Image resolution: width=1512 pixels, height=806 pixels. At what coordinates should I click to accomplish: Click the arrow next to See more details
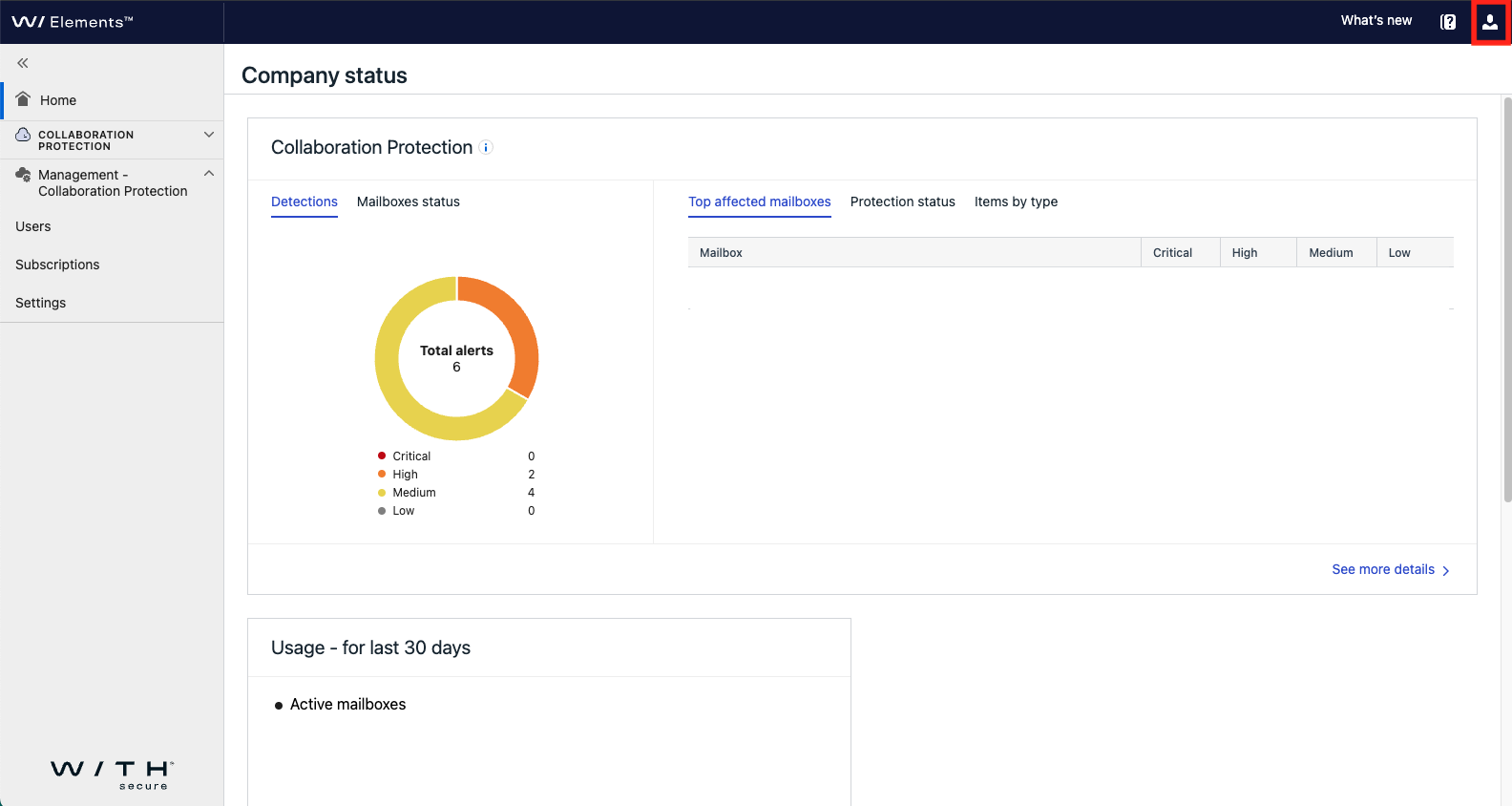(1445, 570)
